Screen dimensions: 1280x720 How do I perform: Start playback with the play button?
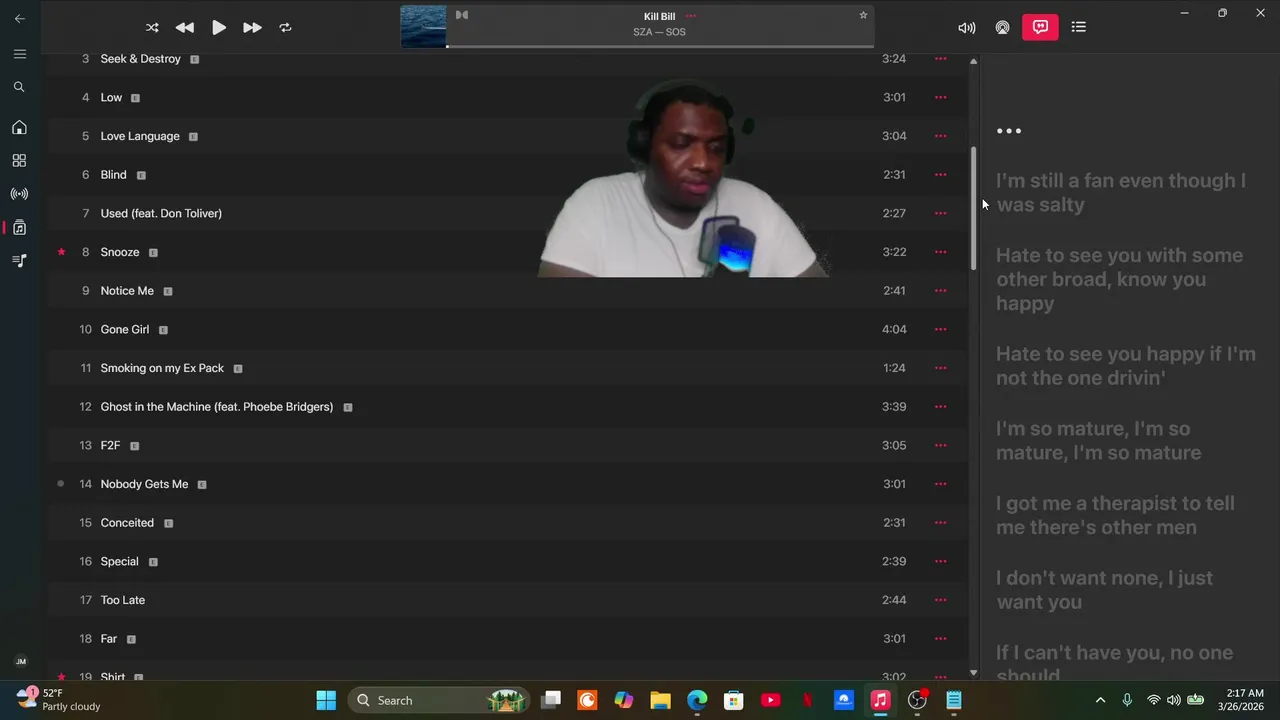(218, 28)
